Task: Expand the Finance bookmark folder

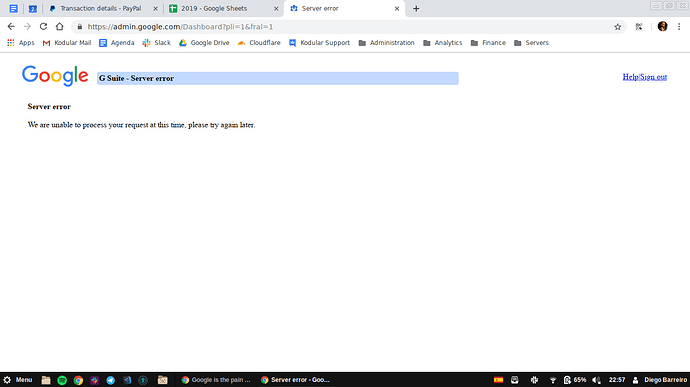Action: pos(488,43)
